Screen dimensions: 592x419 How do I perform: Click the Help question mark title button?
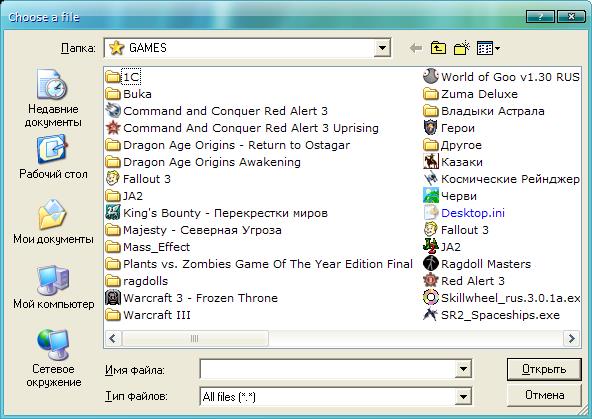(x=540, y=17)
